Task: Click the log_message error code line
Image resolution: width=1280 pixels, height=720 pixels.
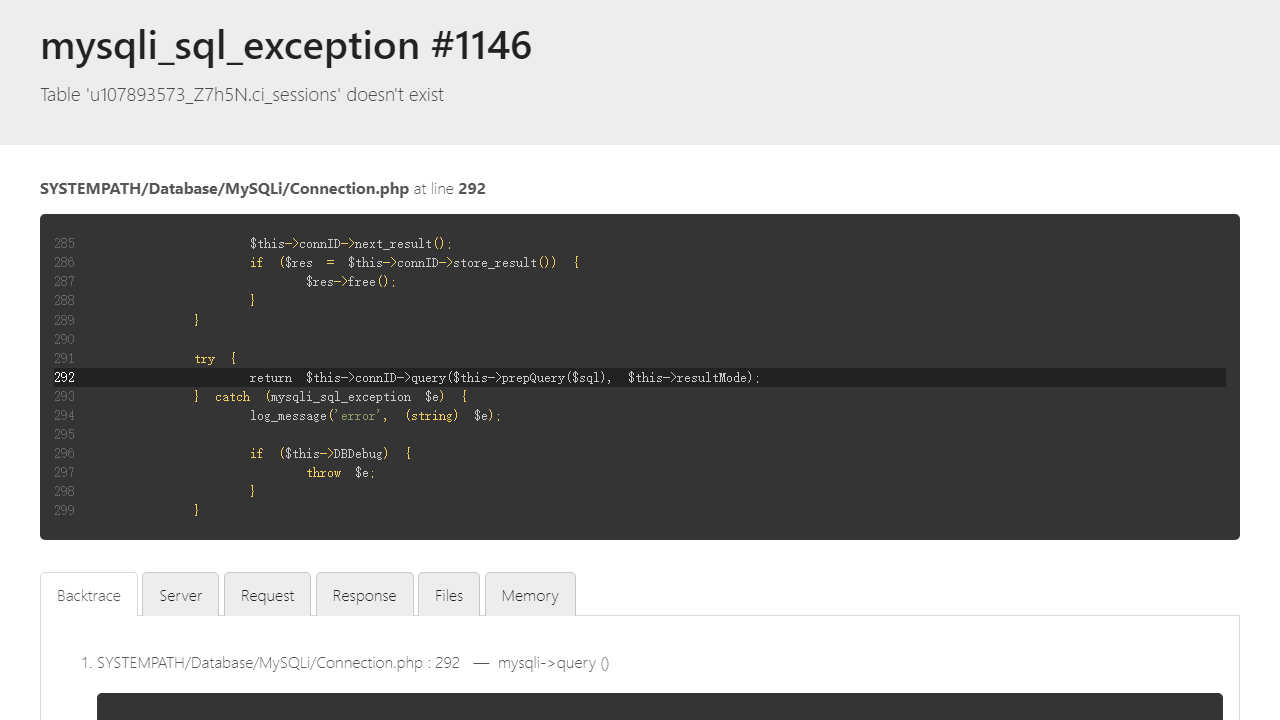Action: click(375, 416)
